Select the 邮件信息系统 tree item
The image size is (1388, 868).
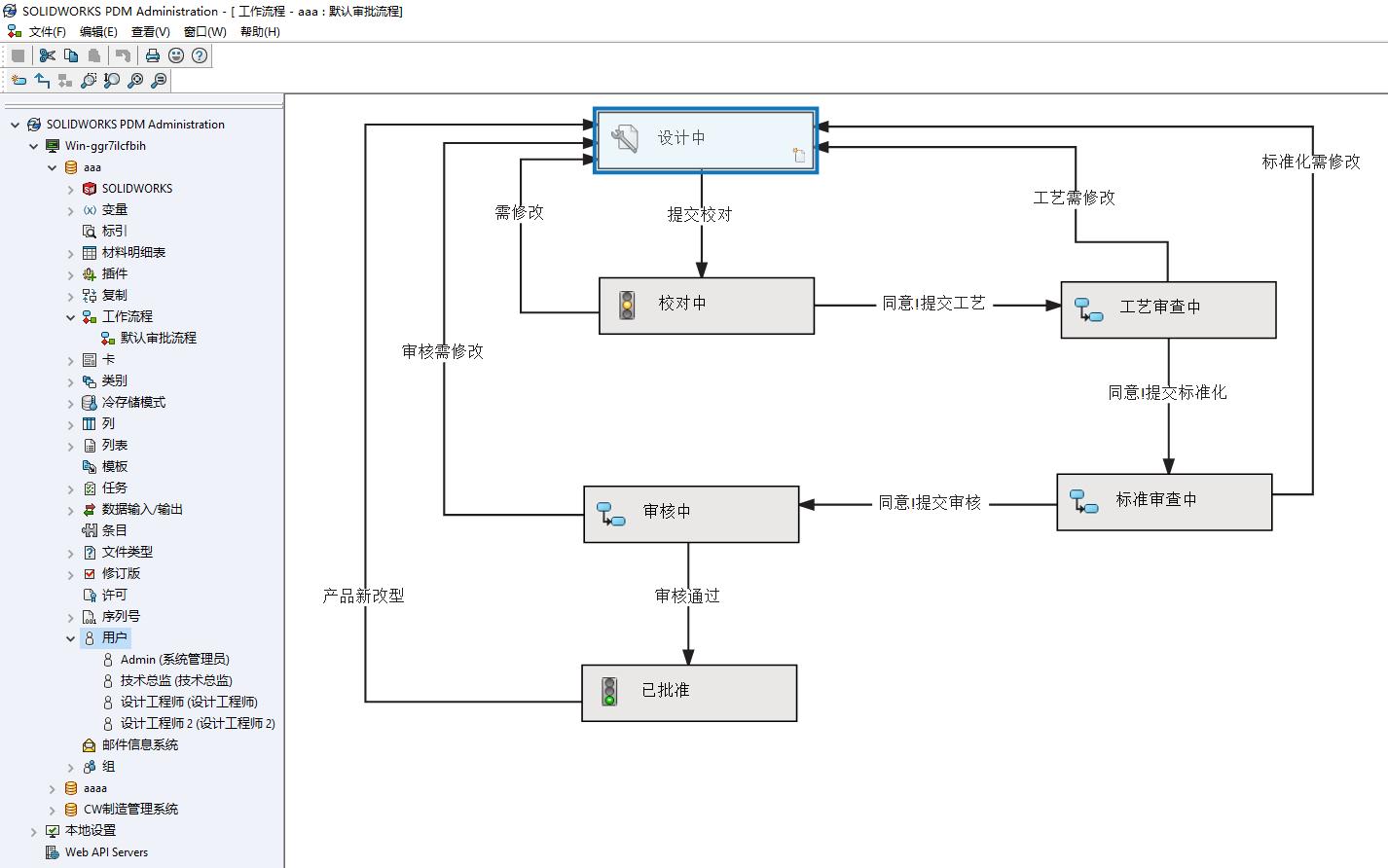pos(140,744)
